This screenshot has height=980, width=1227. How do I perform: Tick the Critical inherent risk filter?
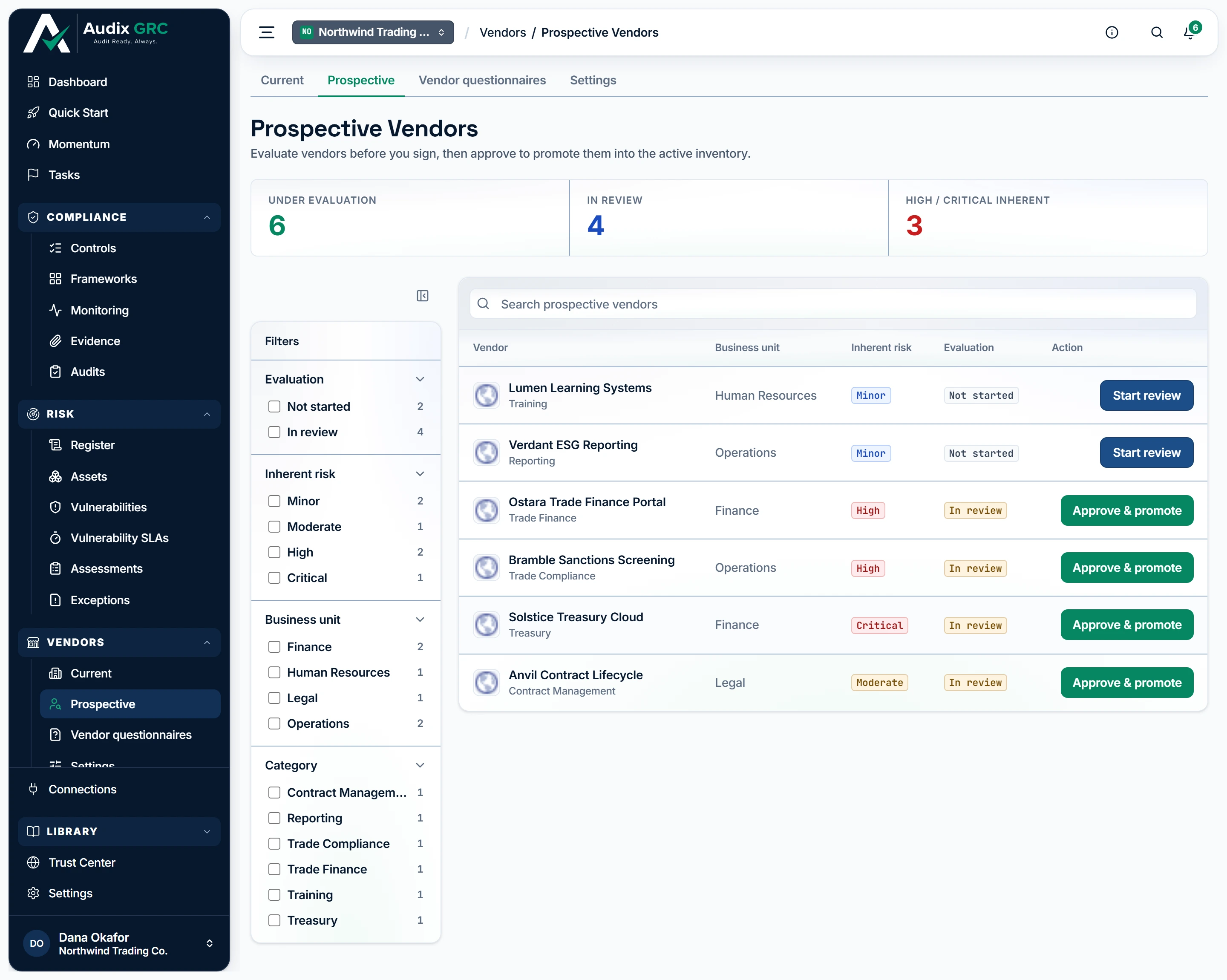click(x=274, y=578)
